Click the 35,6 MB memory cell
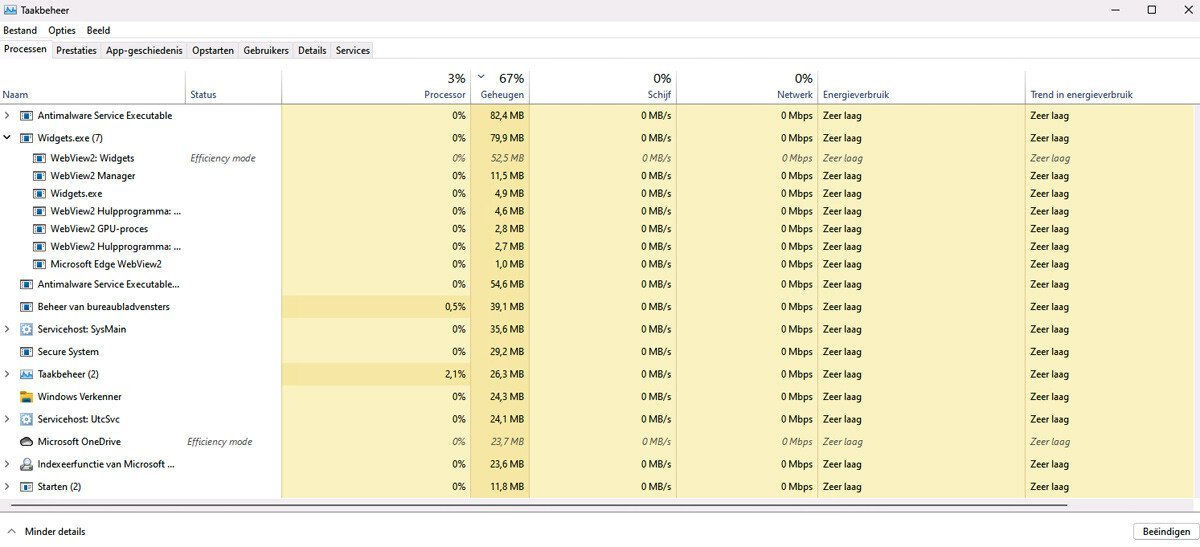The image size is (1200, 547). click(x=500, y=329)
